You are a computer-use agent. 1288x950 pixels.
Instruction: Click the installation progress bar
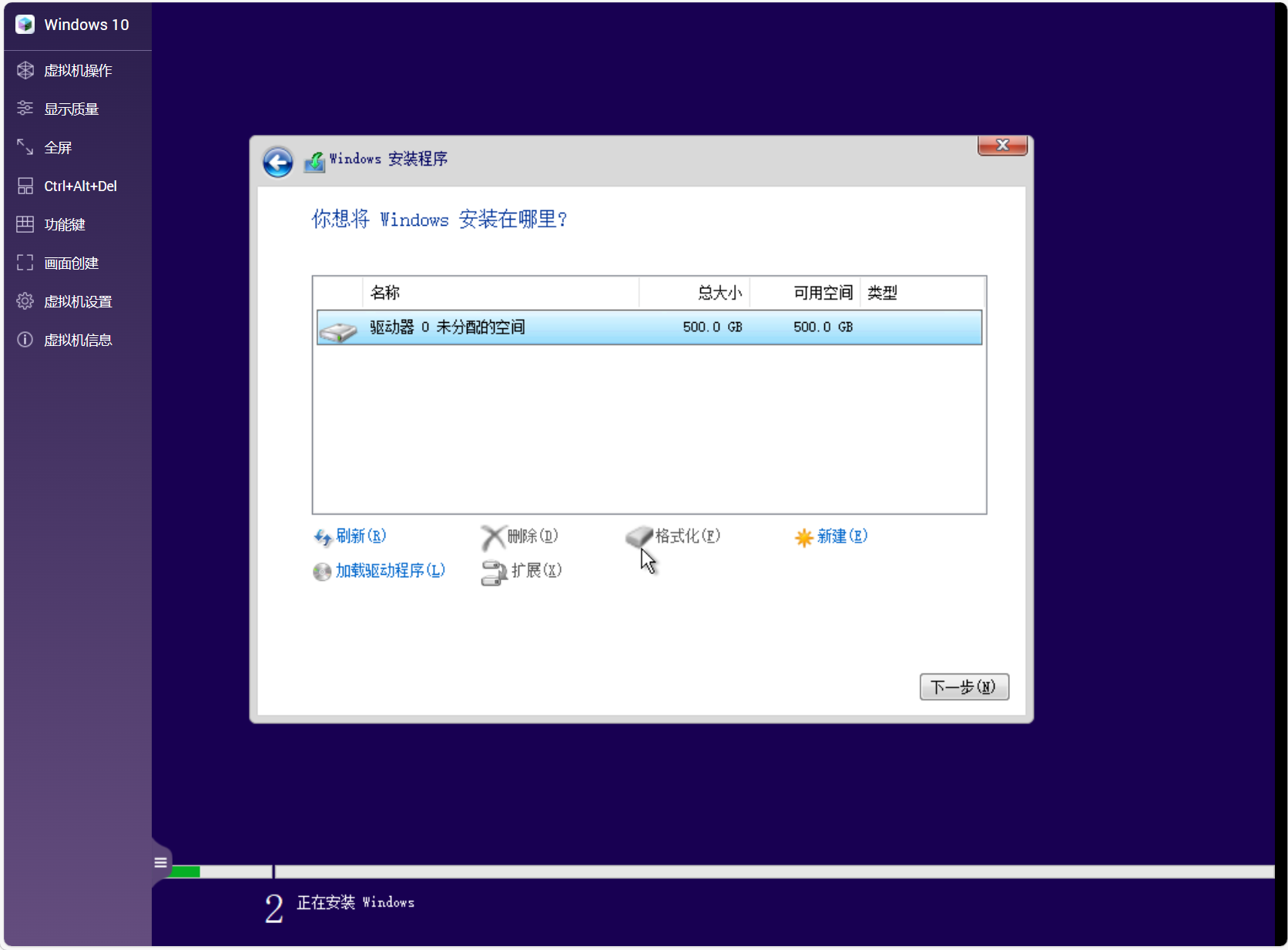721,871
